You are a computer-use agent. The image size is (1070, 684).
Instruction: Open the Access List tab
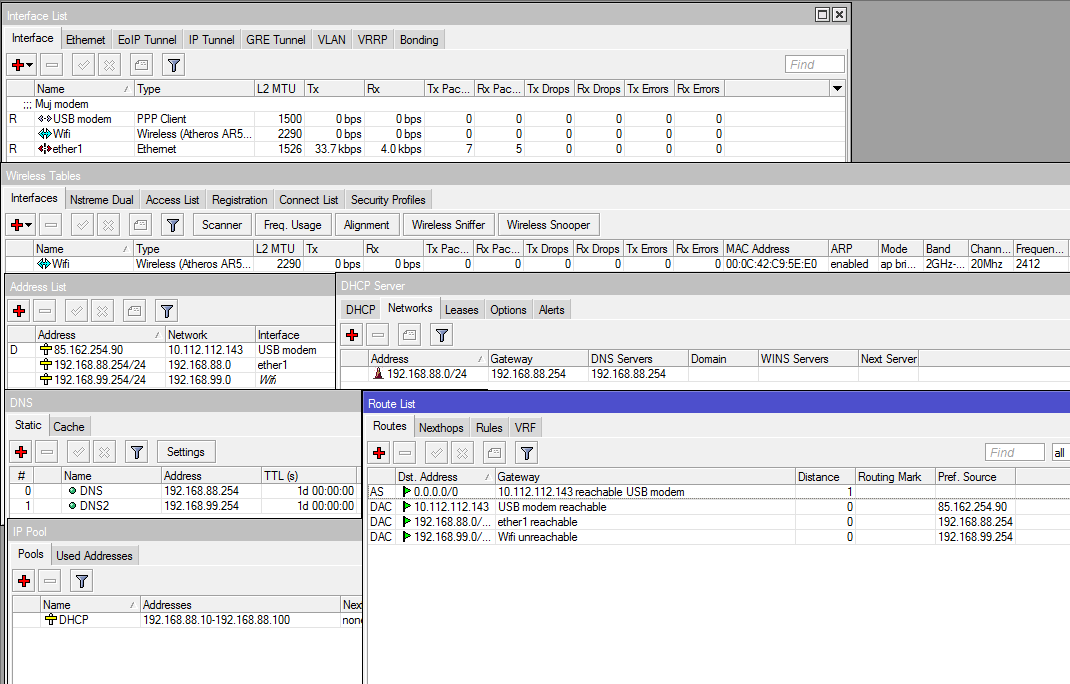173,199
